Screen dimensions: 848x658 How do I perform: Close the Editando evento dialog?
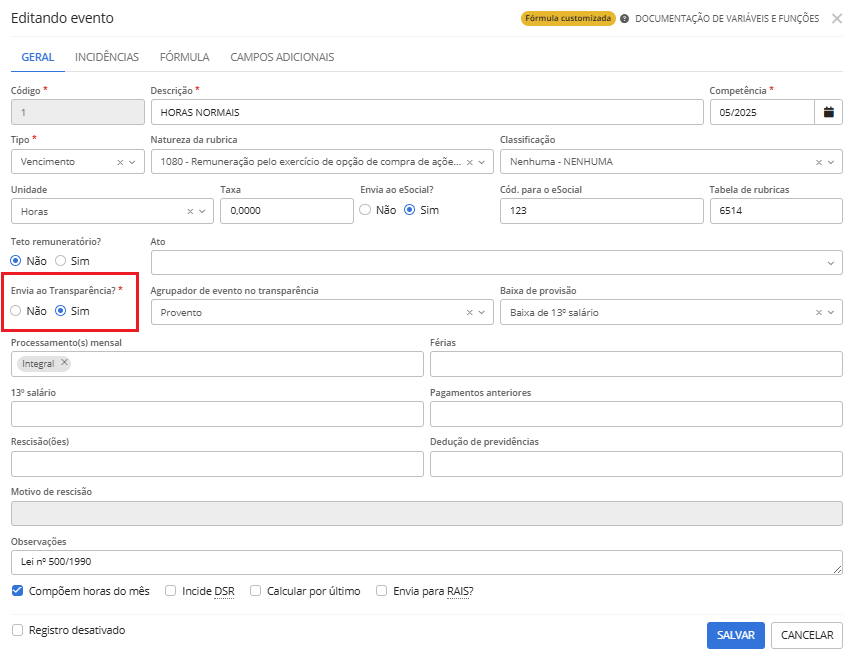836,18
